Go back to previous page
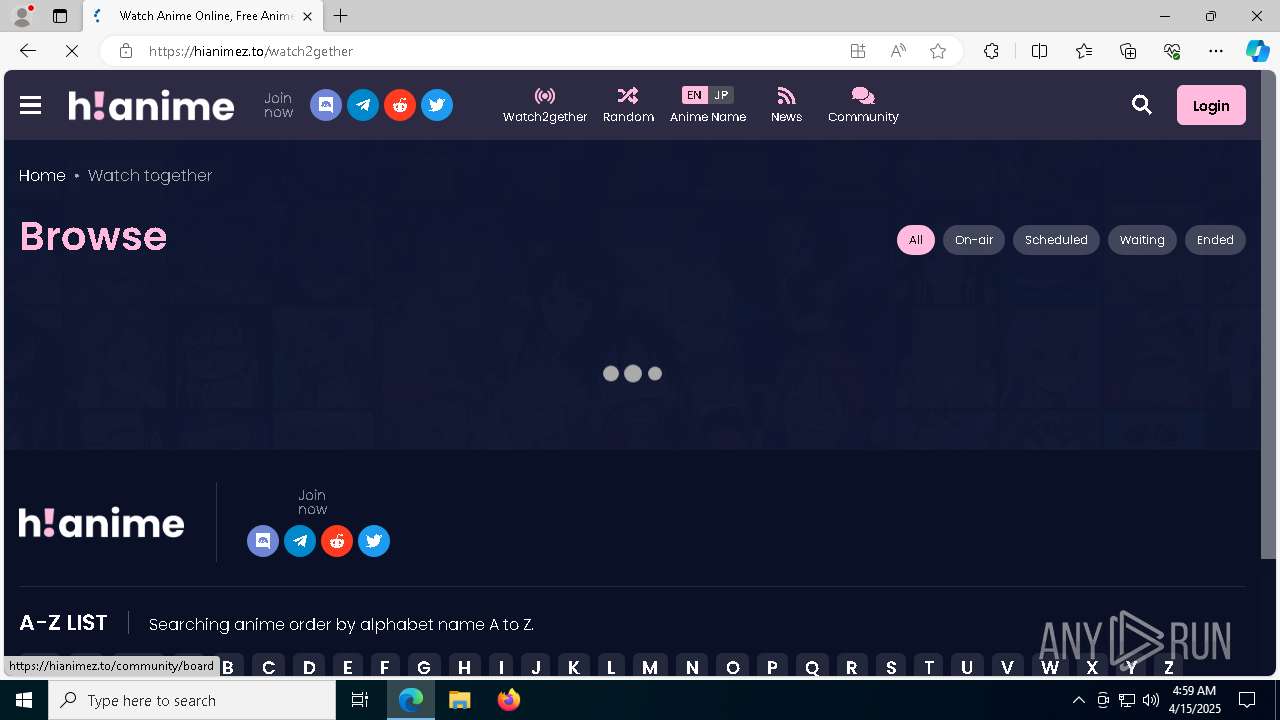This screenshot has height=720, width=1280. pos(28,51)
